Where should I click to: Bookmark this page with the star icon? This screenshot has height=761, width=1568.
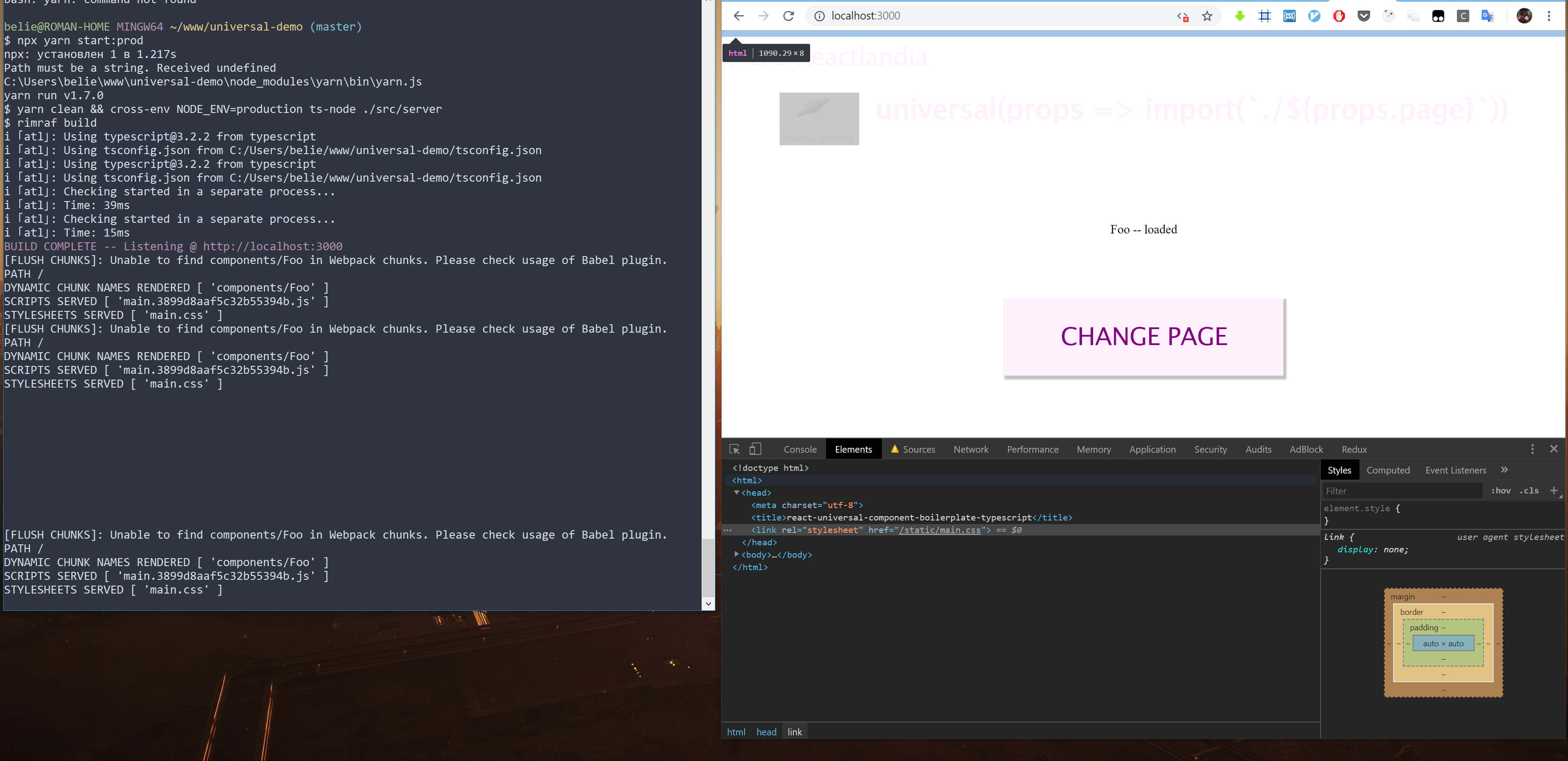click(x=1207, y=16)
